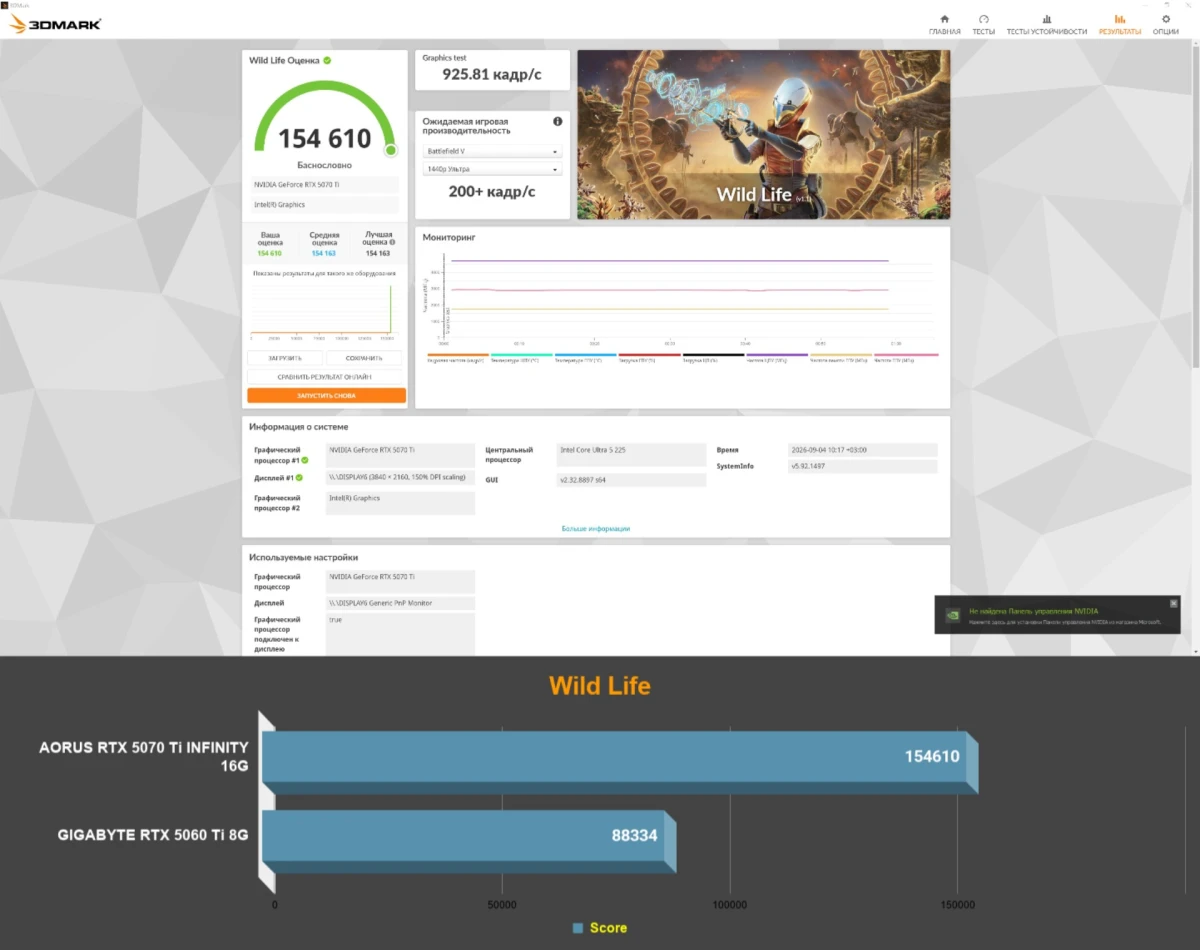
Task: Click the Intel Core Ultra 5 225 field
Action: [x=631, y=454]
